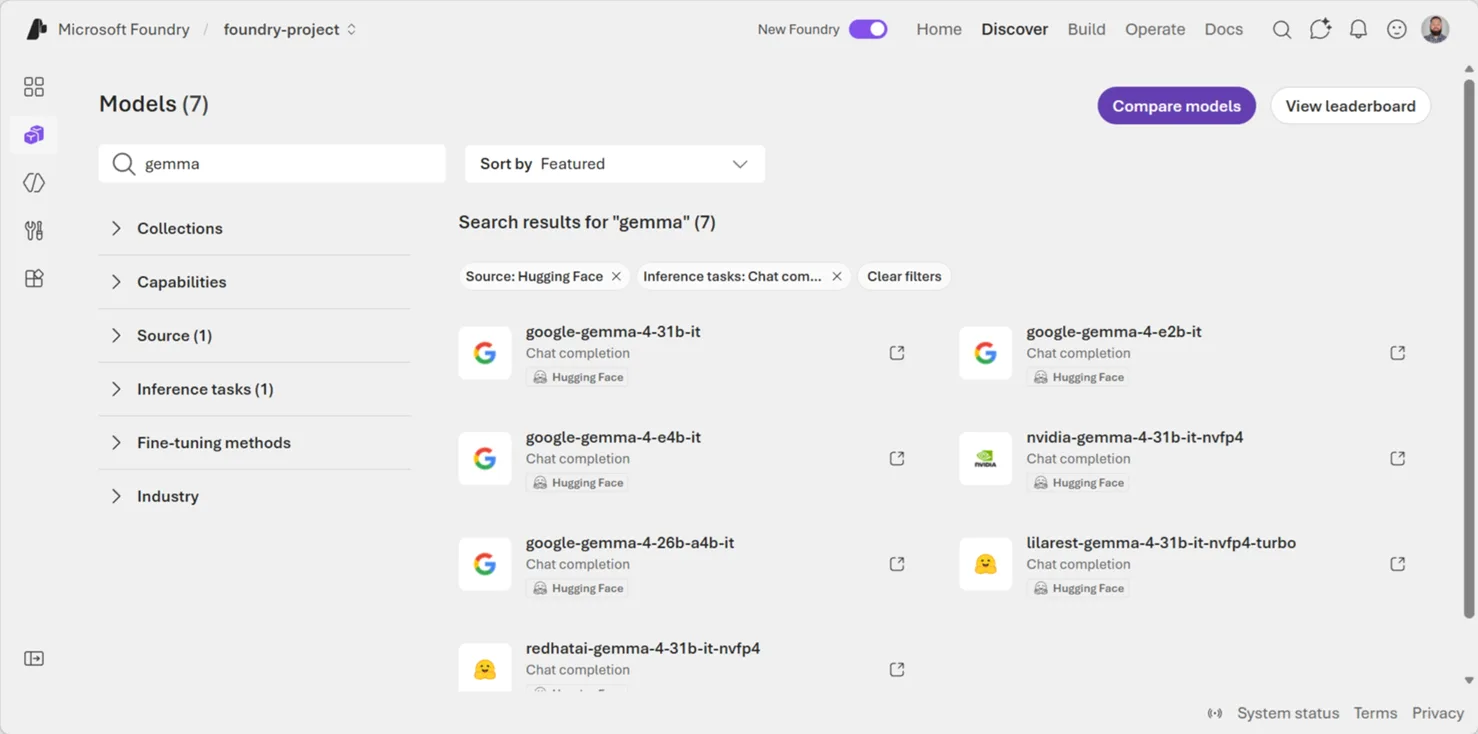Open google-gemma-4-31b-it in a new tab icon
This screenshot has width=1478, height=734.
897,353
